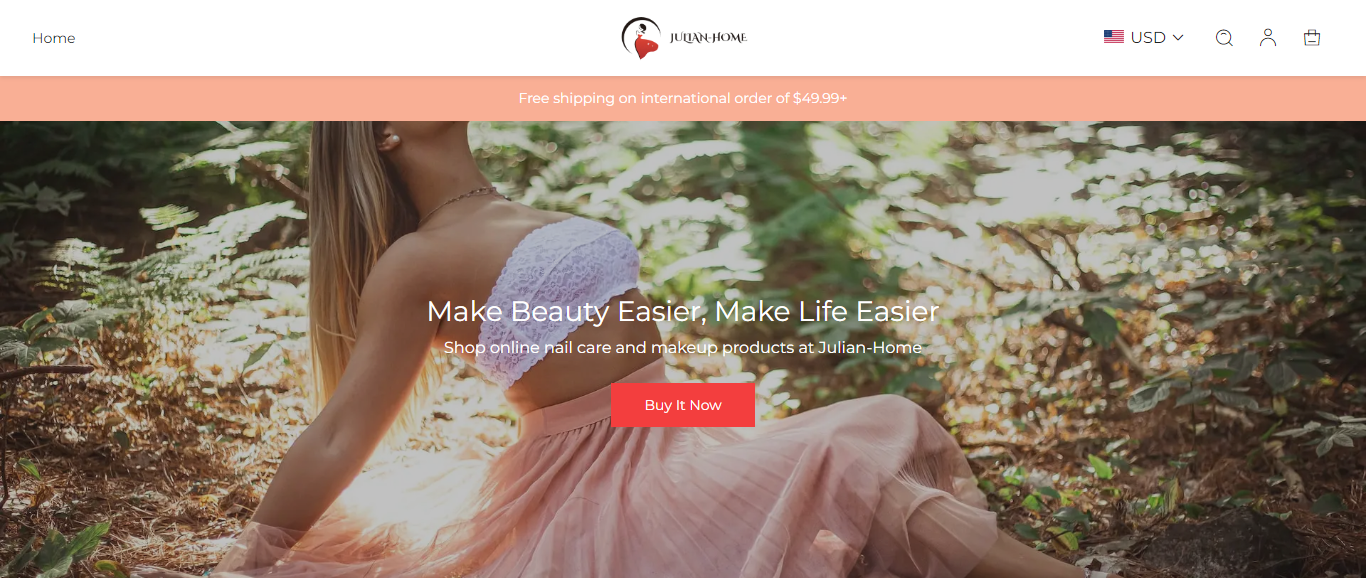Click the US flag currency icon
1366x578 pixels.
point(1114,37)
